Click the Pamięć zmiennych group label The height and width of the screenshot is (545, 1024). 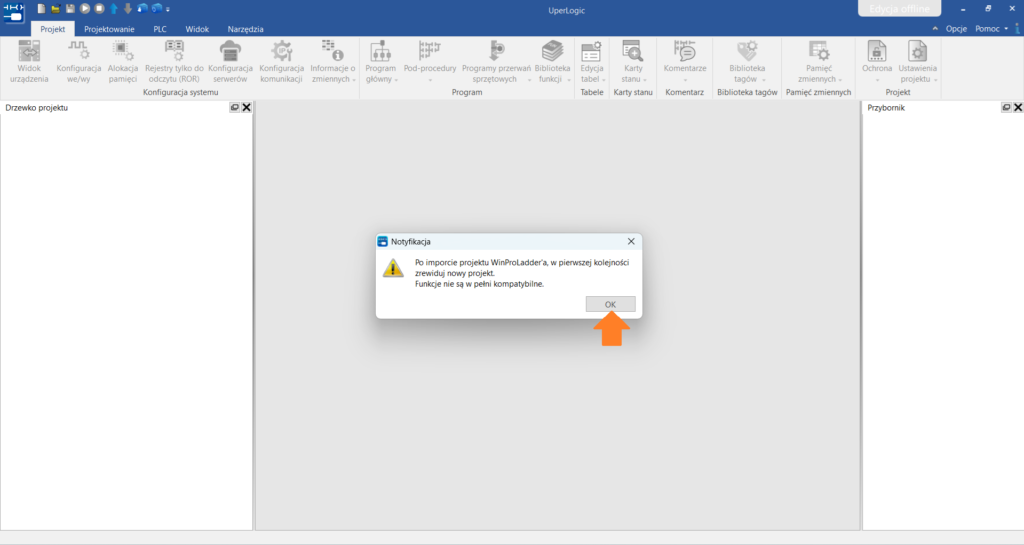tap(818, 93)
